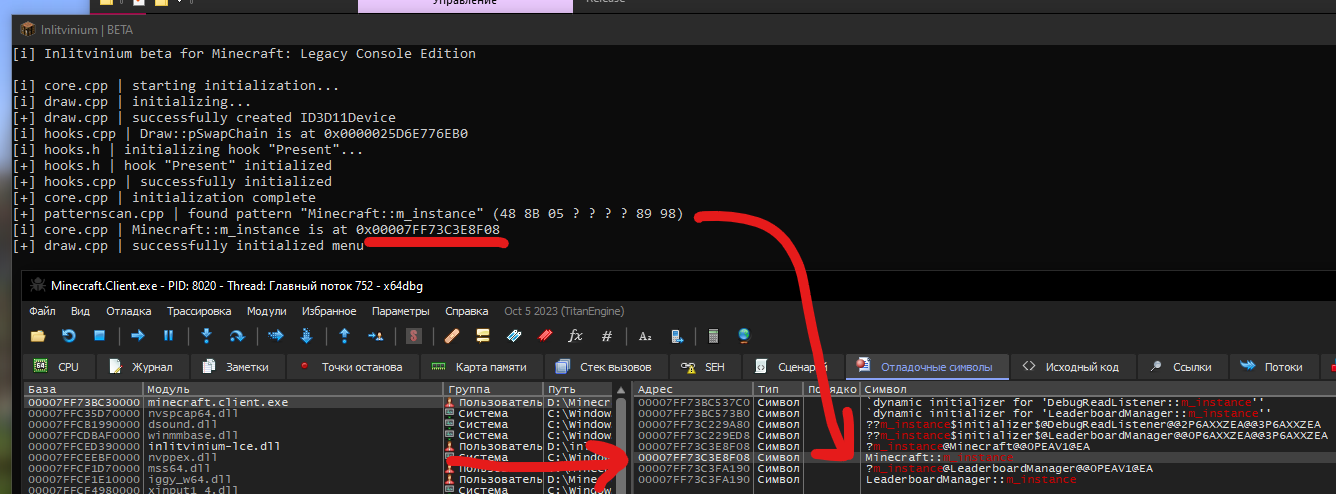Image resolution: width=1336 pixels, height=494 pixels.
Task: Open the Файл menu
Action: tap(43, 311)
